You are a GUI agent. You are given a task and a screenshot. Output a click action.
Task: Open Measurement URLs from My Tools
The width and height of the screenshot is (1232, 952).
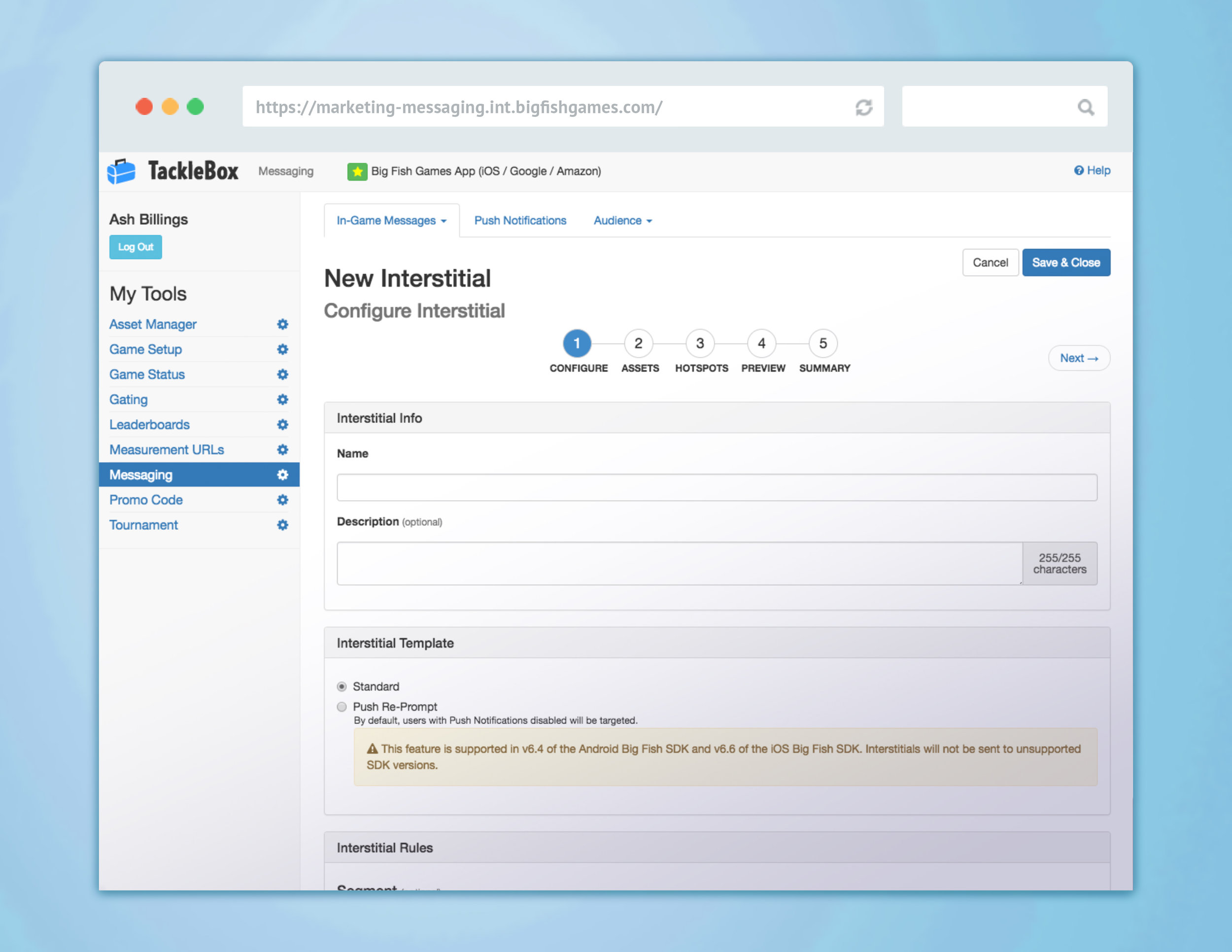167,449
